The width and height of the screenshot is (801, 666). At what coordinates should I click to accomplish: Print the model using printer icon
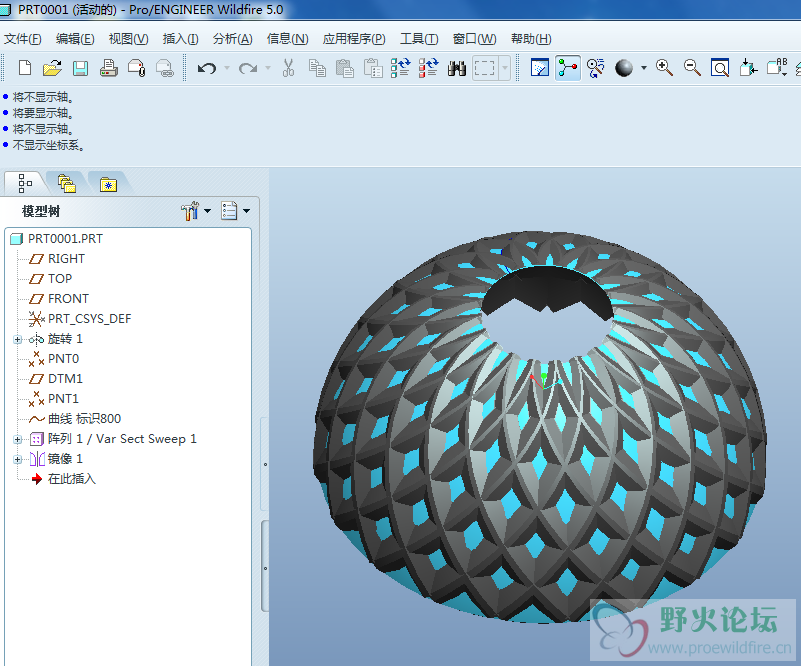click(x=108, y=68)
